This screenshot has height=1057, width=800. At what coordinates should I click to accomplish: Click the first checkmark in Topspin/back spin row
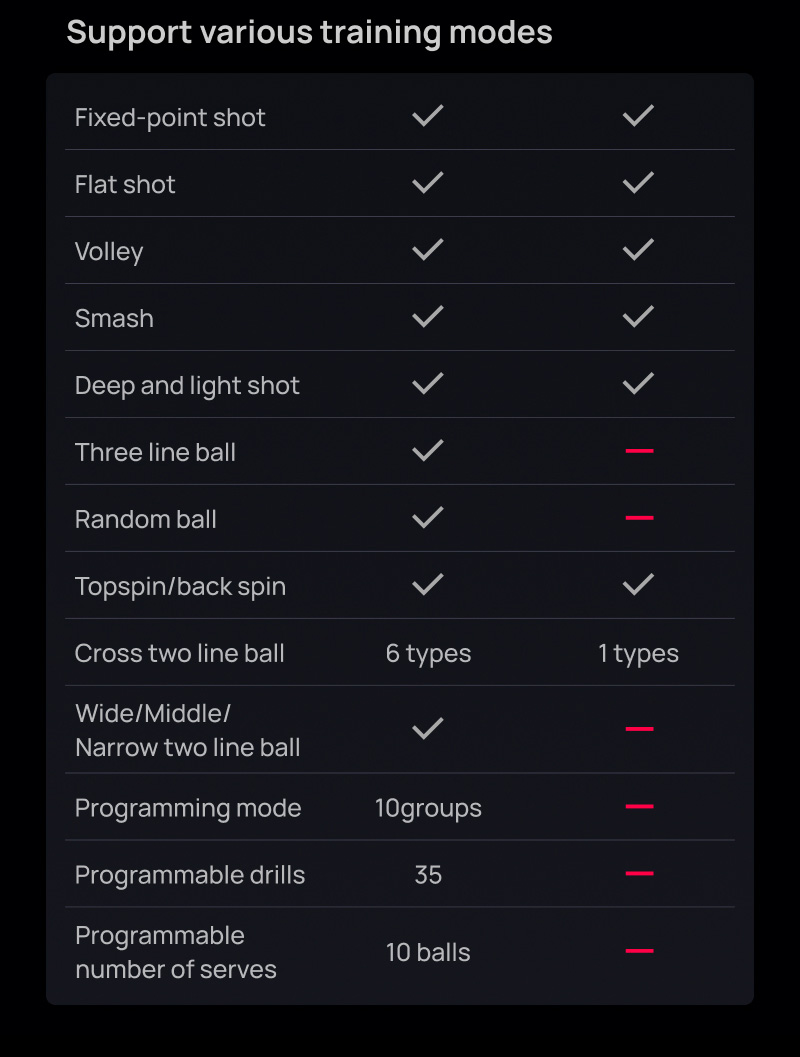coord(428,585)
